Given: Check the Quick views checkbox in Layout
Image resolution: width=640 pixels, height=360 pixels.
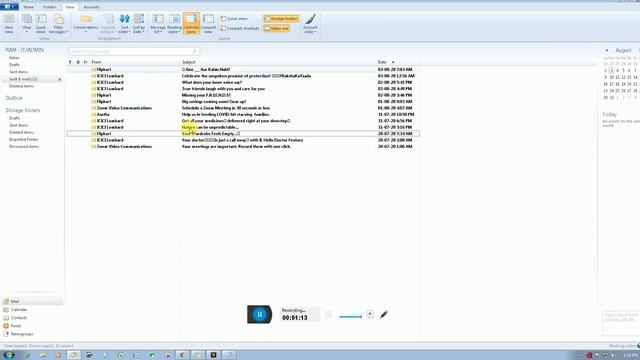Looking at the screenshot, I should pos(234,19).
